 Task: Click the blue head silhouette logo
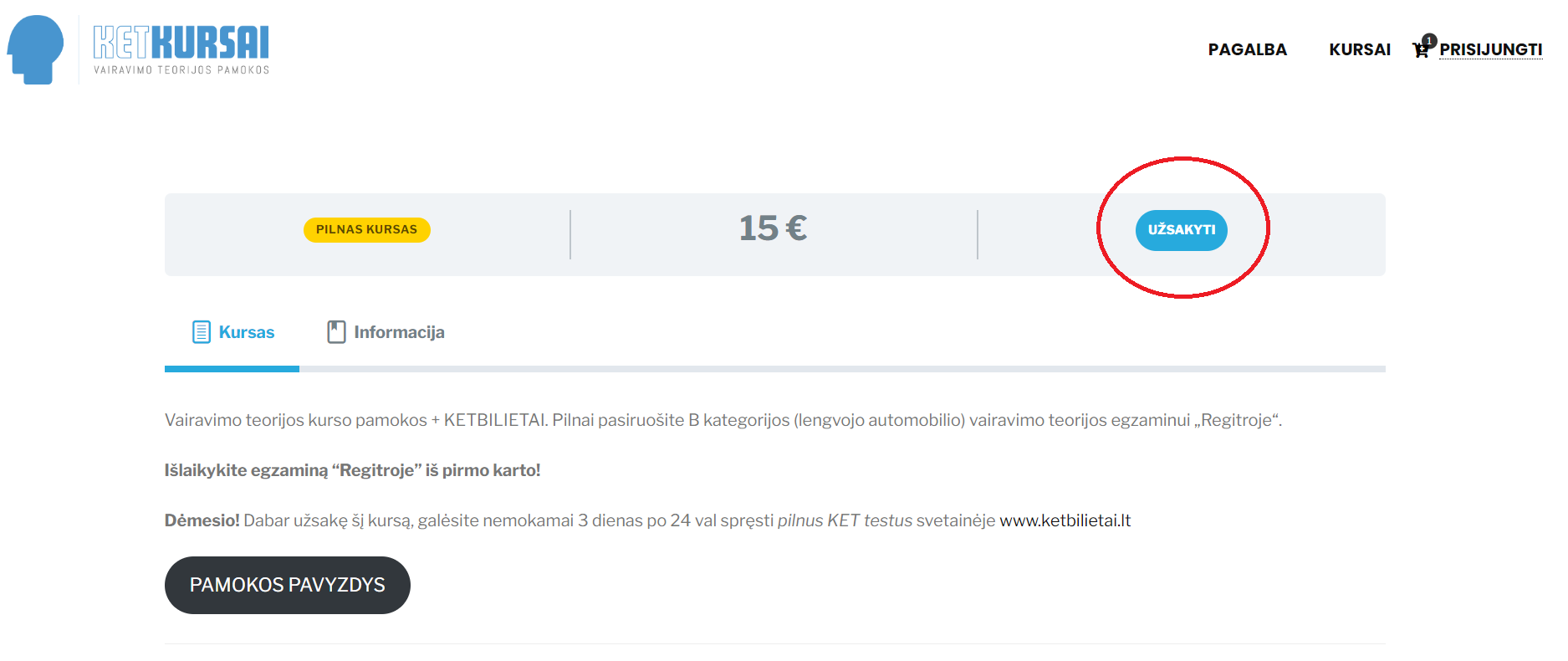(x=36, y=49)
